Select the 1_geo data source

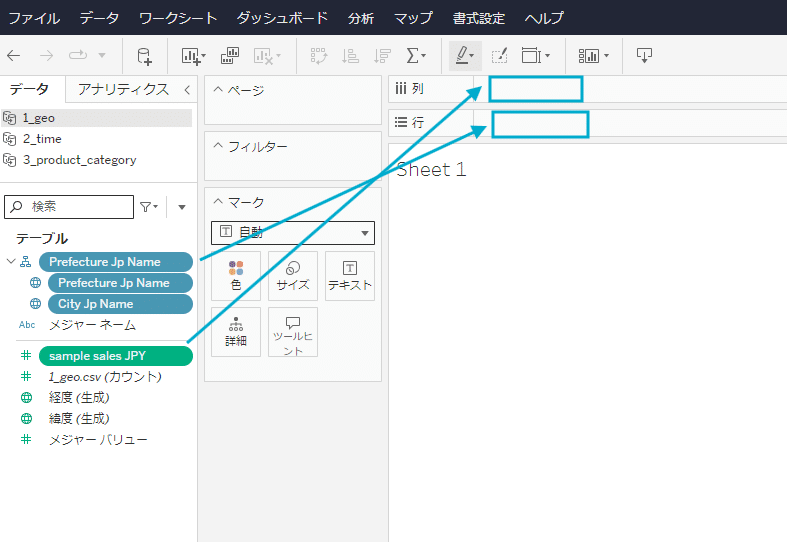point(96,118)
